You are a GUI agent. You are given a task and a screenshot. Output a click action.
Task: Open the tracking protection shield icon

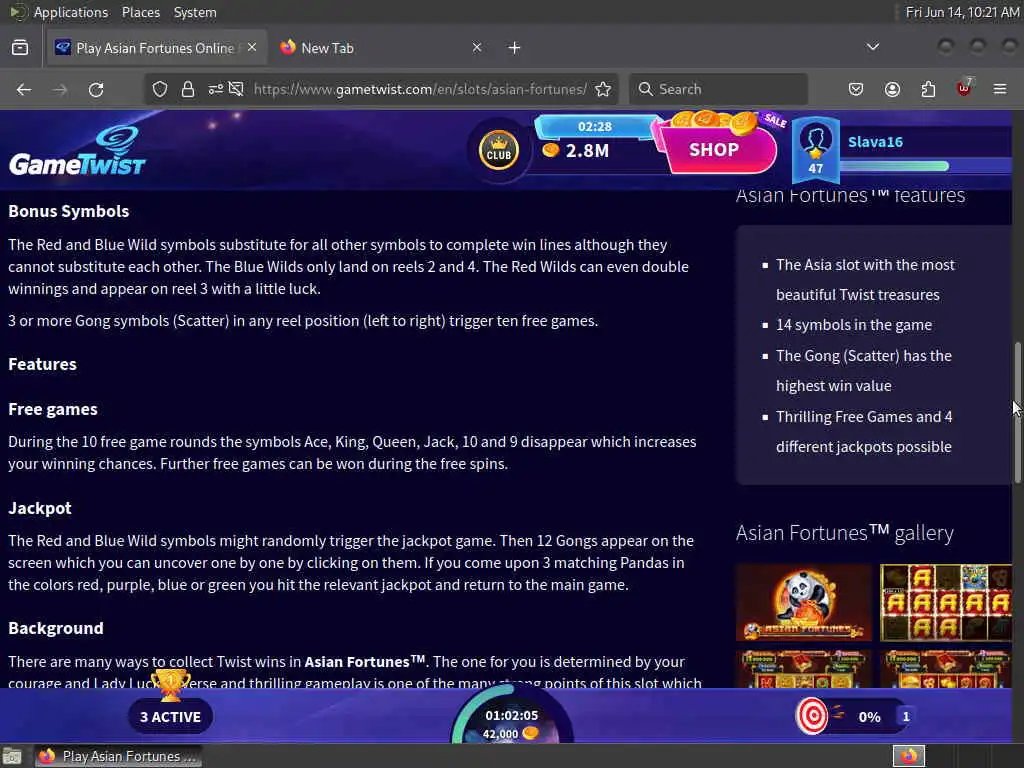[x=160, y=89]
